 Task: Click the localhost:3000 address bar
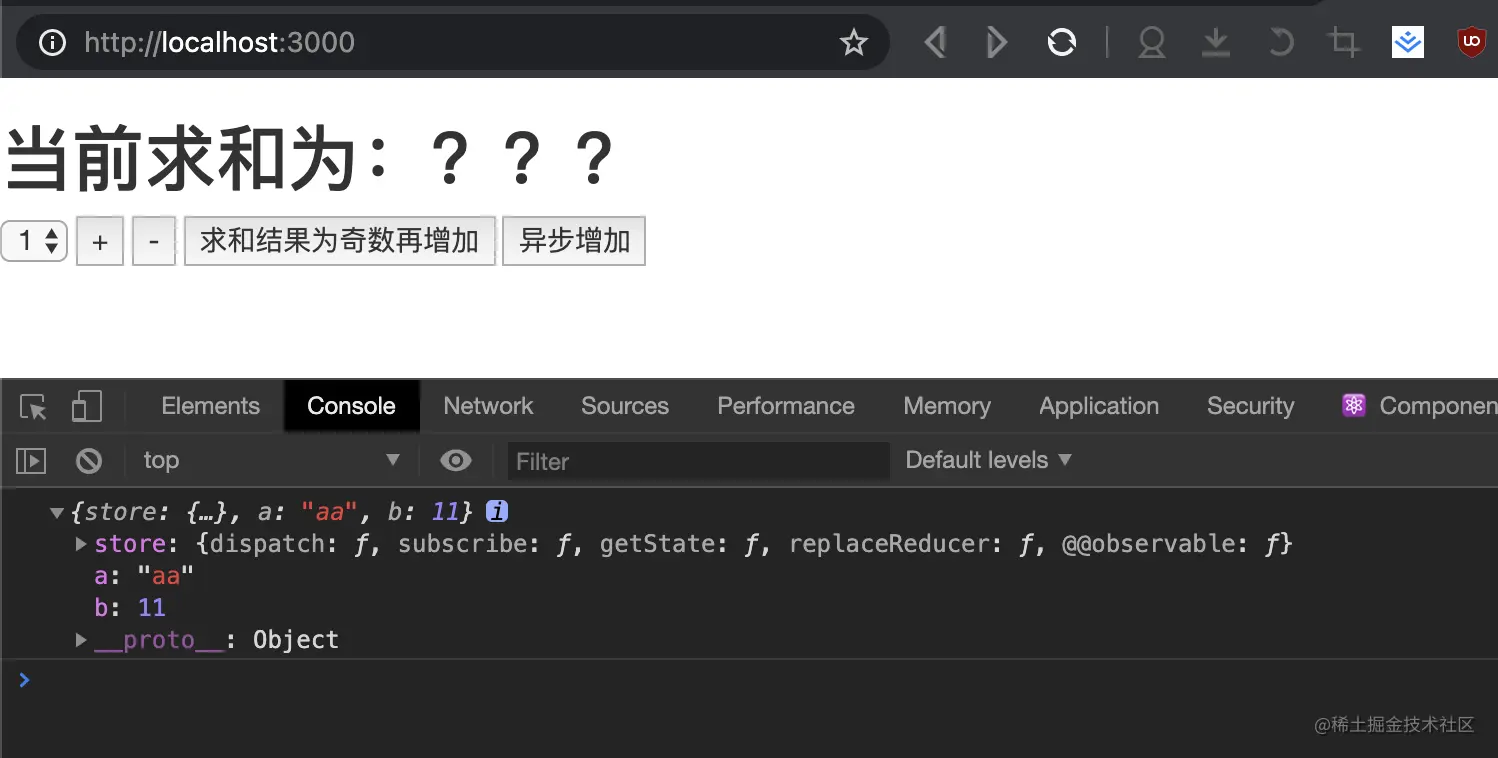[x=452, y=42]
